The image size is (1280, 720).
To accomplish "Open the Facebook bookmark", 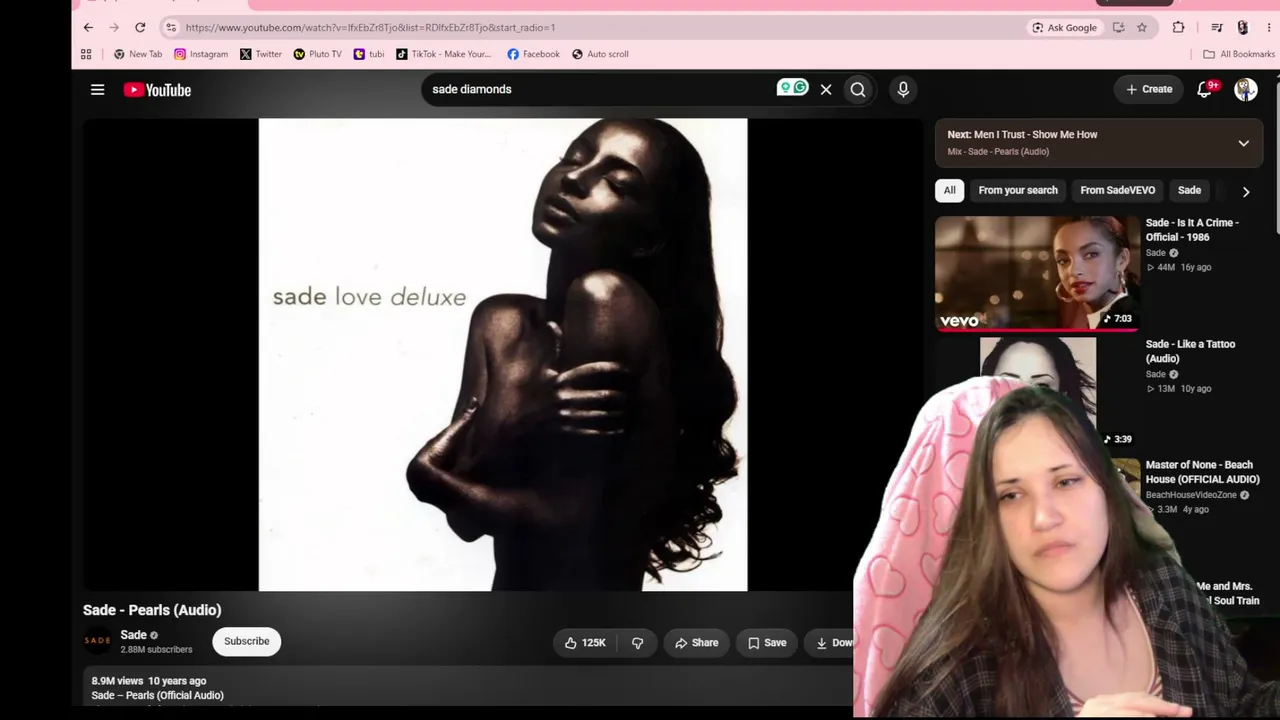I will pyautogui.click(x=533, y=54).
